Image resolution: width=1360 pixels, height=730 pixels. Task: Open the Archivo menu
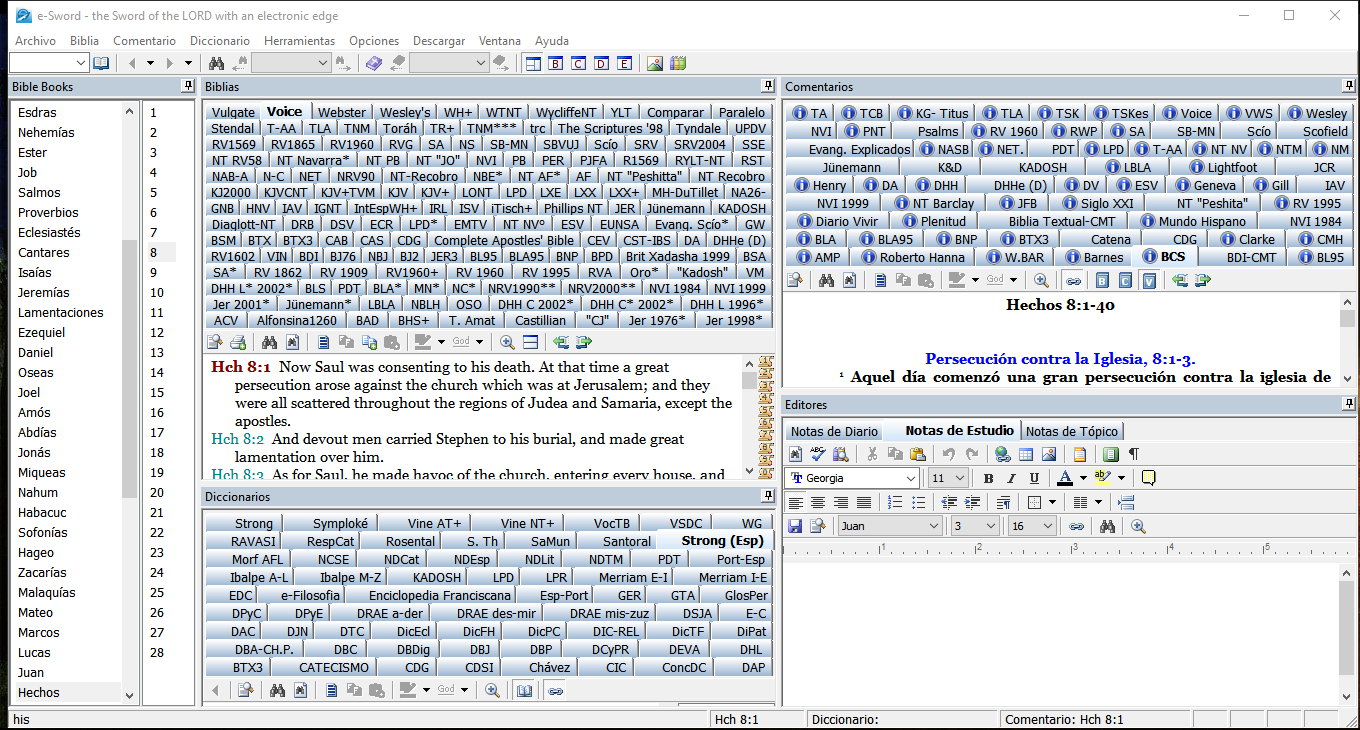tap(35, 41)
